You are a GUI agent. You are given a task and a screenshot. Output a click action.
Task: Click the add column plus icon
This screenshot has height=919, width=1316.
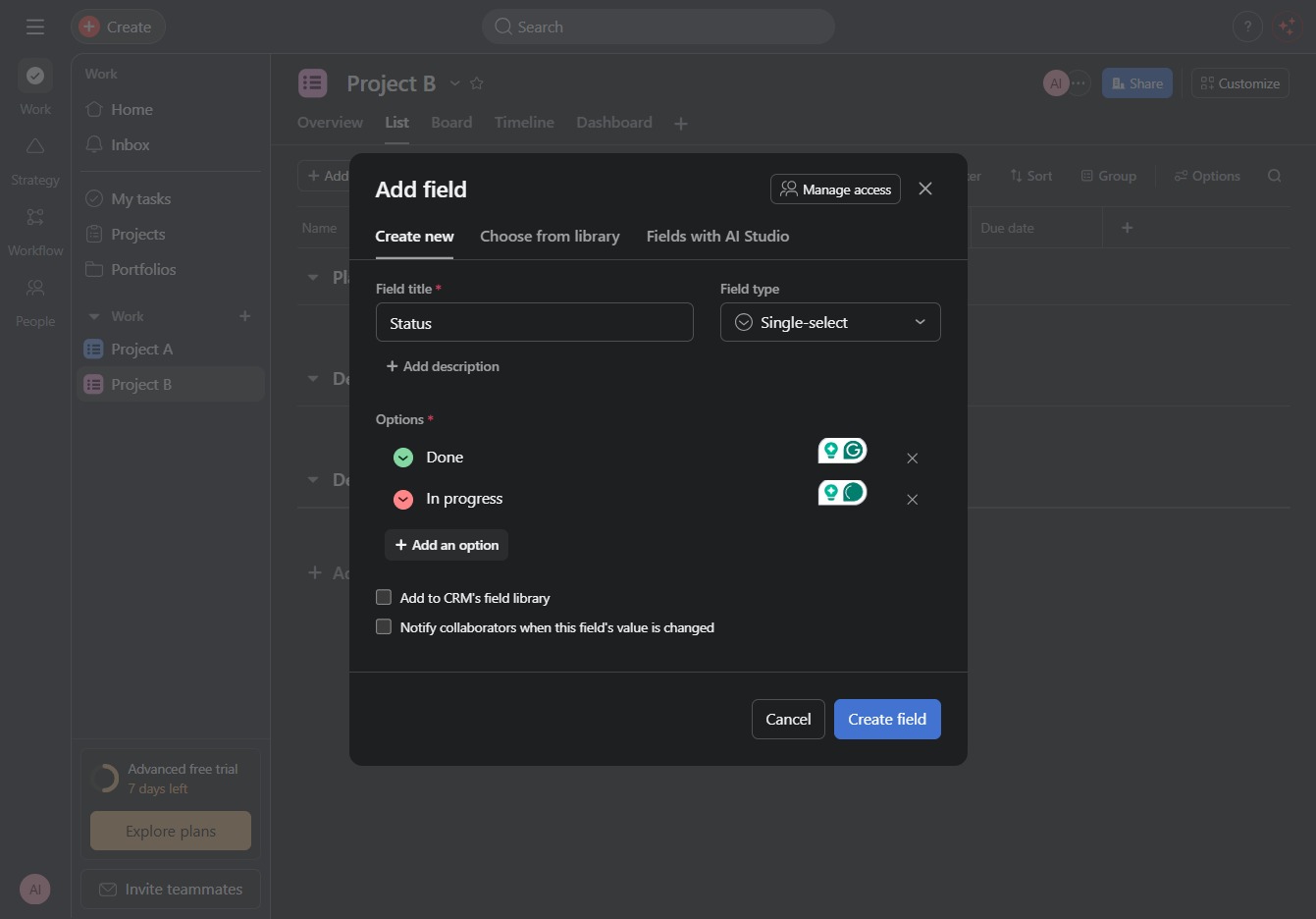[1128, 228]
